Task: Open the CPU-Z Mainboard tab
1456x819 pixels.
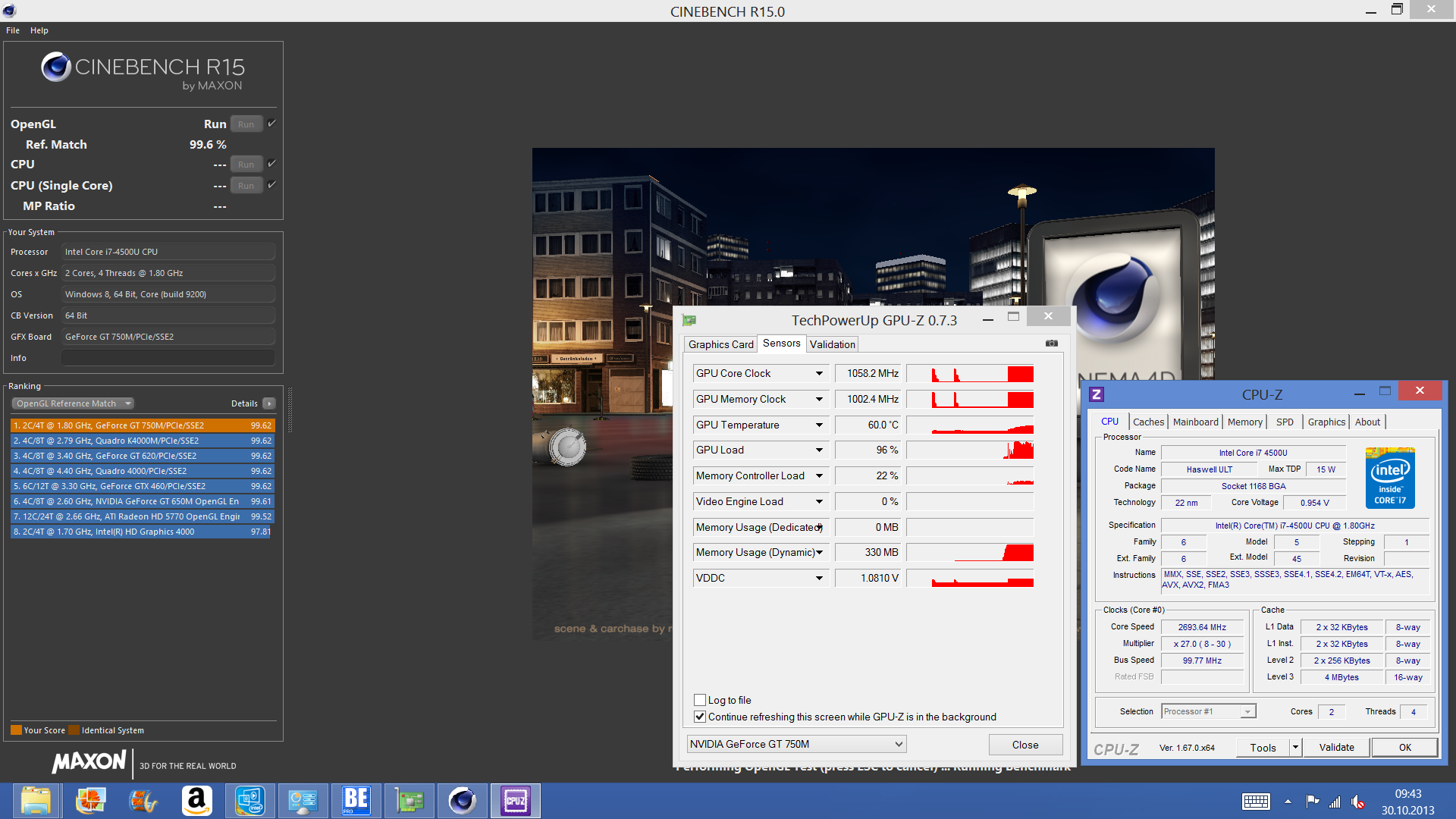Action: point(1195,422)
